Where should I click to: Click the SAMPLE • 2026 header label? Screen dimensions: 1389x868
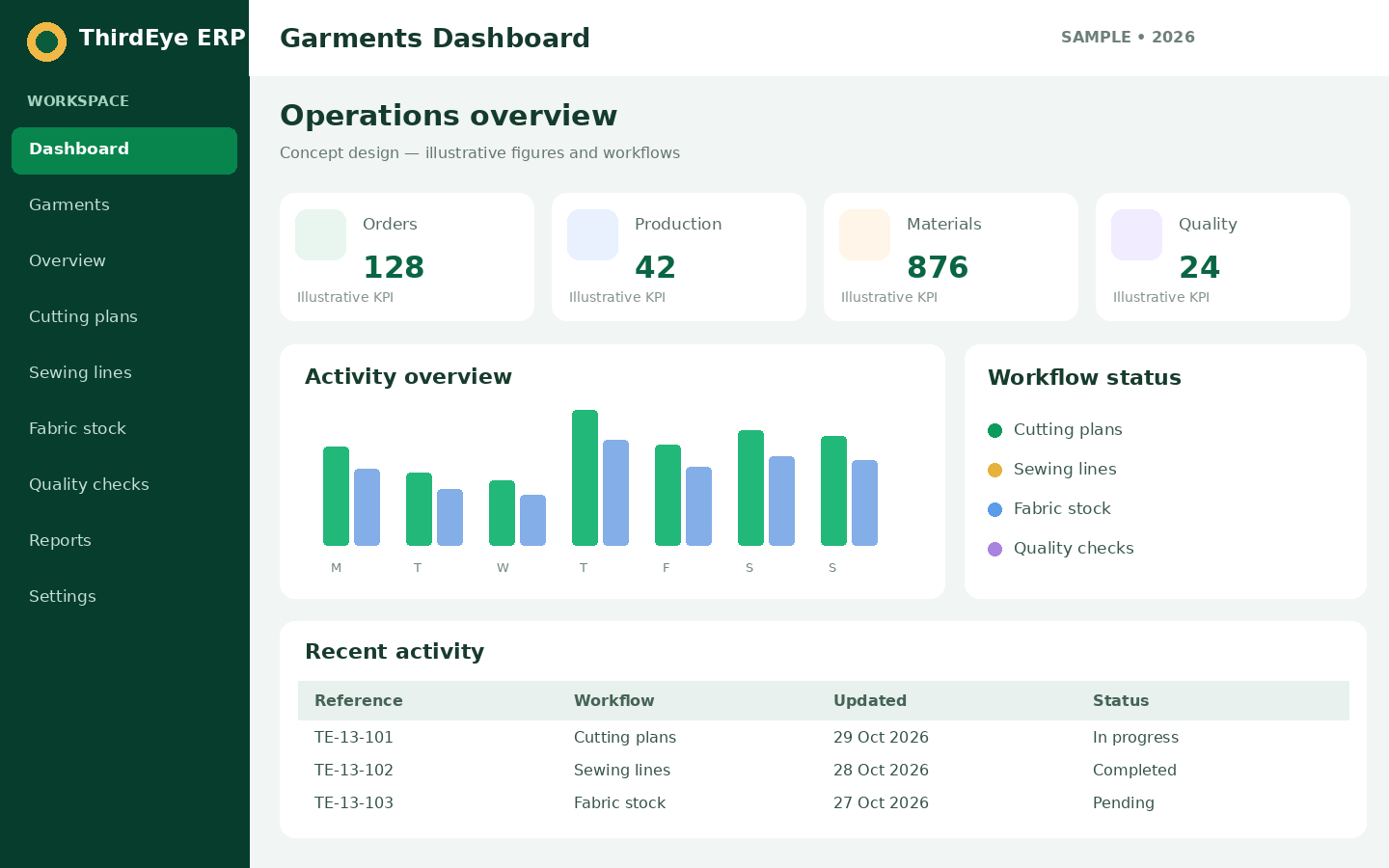point(1128,38)
